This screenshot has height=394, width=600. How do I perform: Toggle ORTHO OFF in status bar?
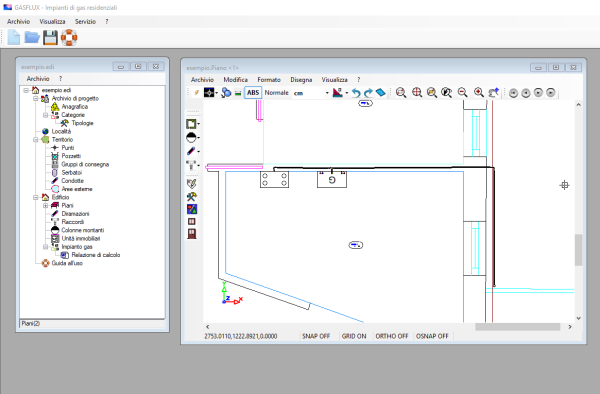click(x=391, y=336)
